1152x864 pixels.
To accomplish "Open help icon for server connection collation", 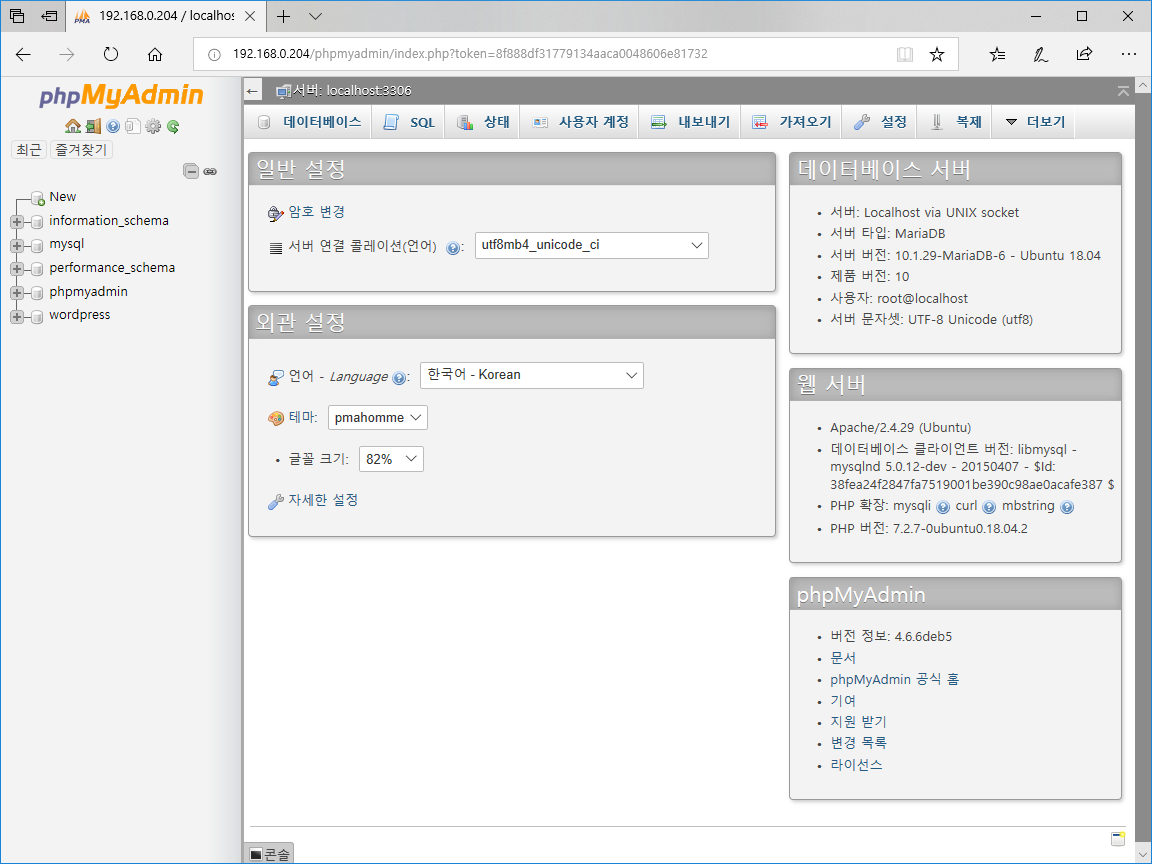I will (453, 248).
